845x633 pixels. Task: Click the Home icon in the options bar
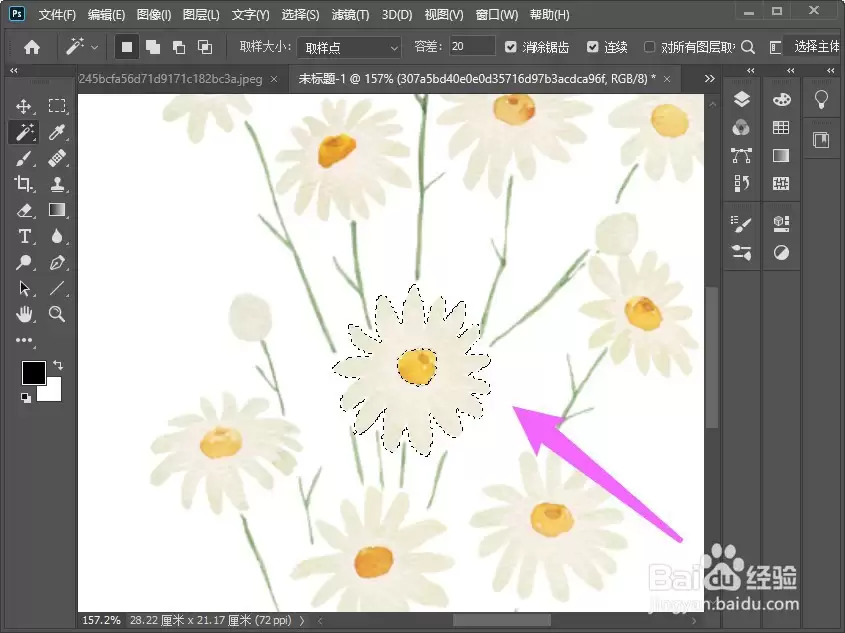(x=32, y=47)
